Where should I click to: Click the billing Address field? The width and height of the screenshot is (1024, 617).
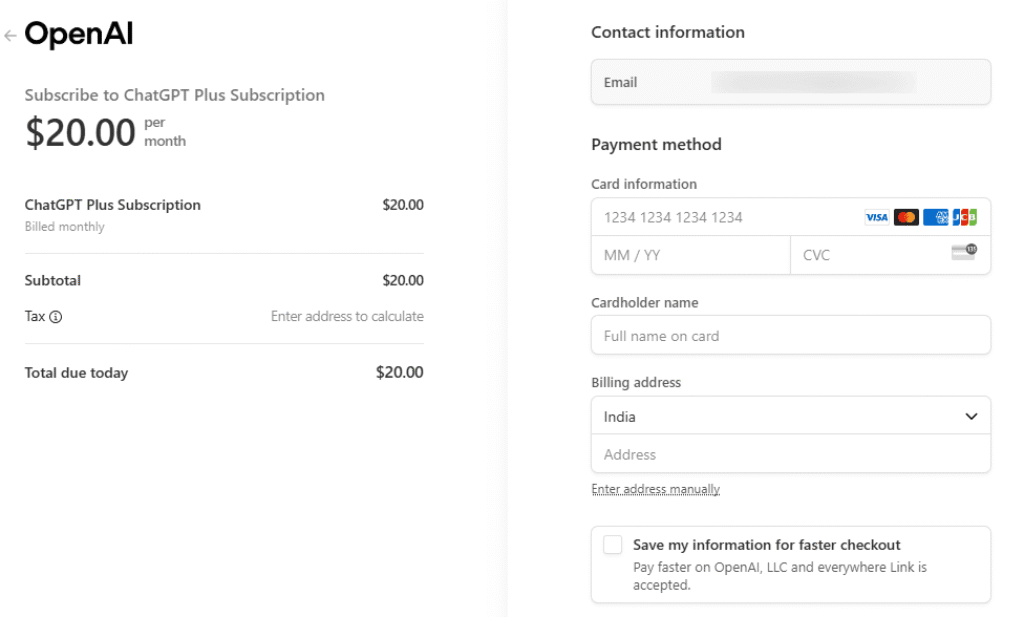point(791,454)
